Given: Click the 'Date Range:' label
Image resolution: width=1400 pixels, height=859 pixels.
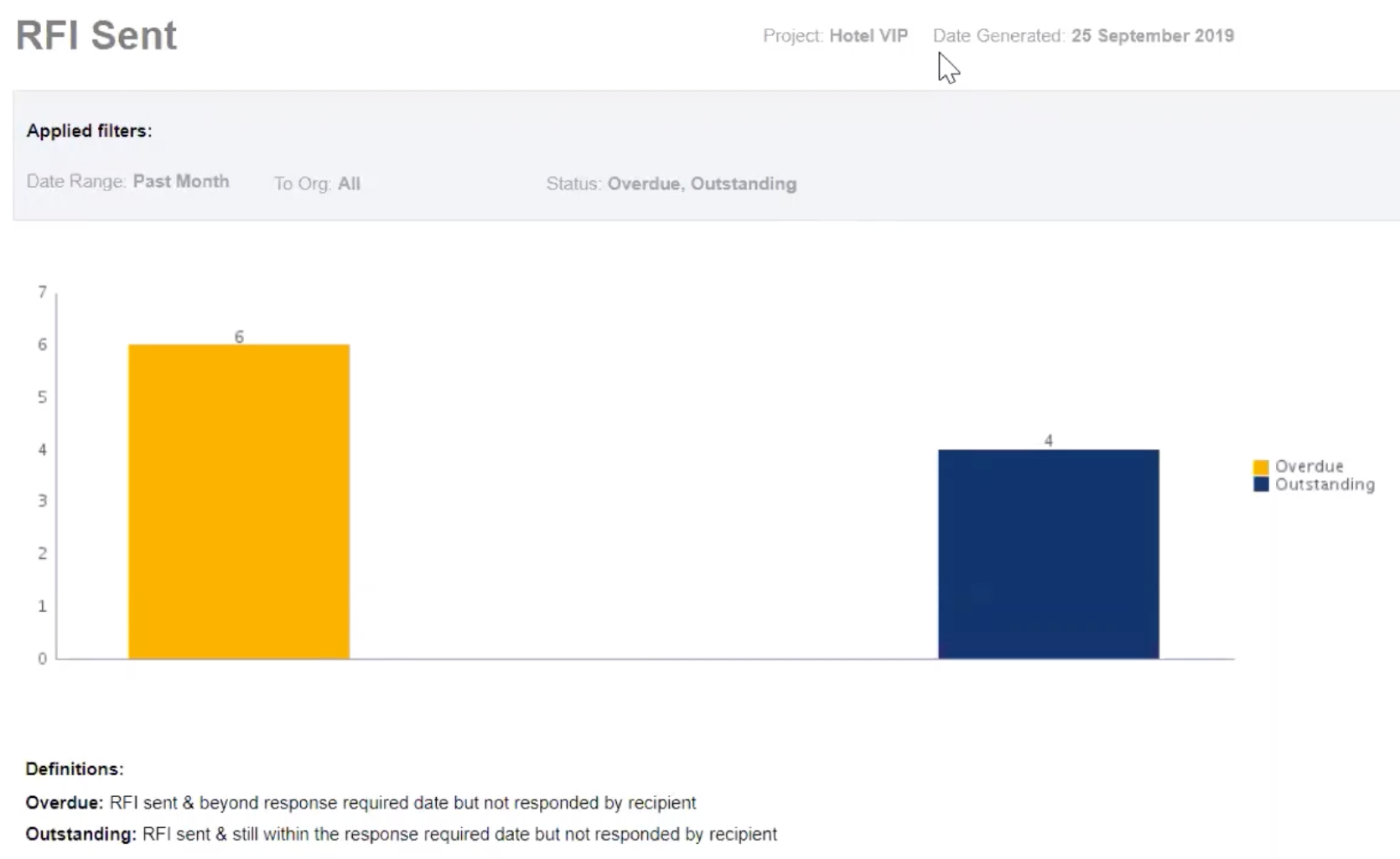Looking at the screenshot, I should tap(76, 181).
